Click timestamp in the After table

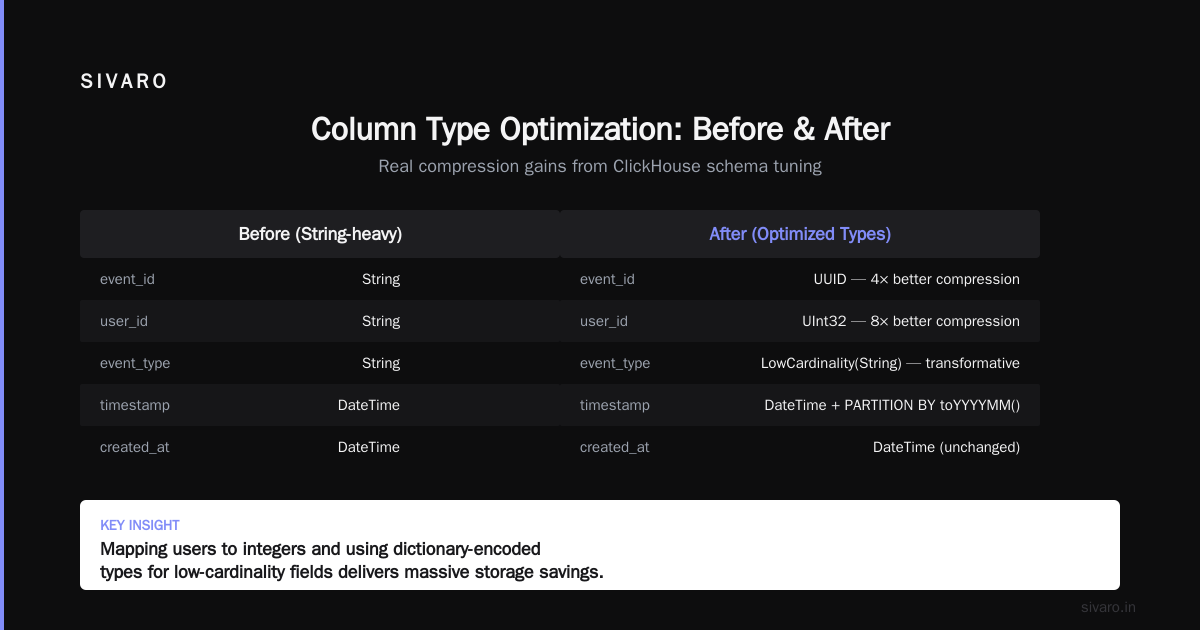click(615, 405)
